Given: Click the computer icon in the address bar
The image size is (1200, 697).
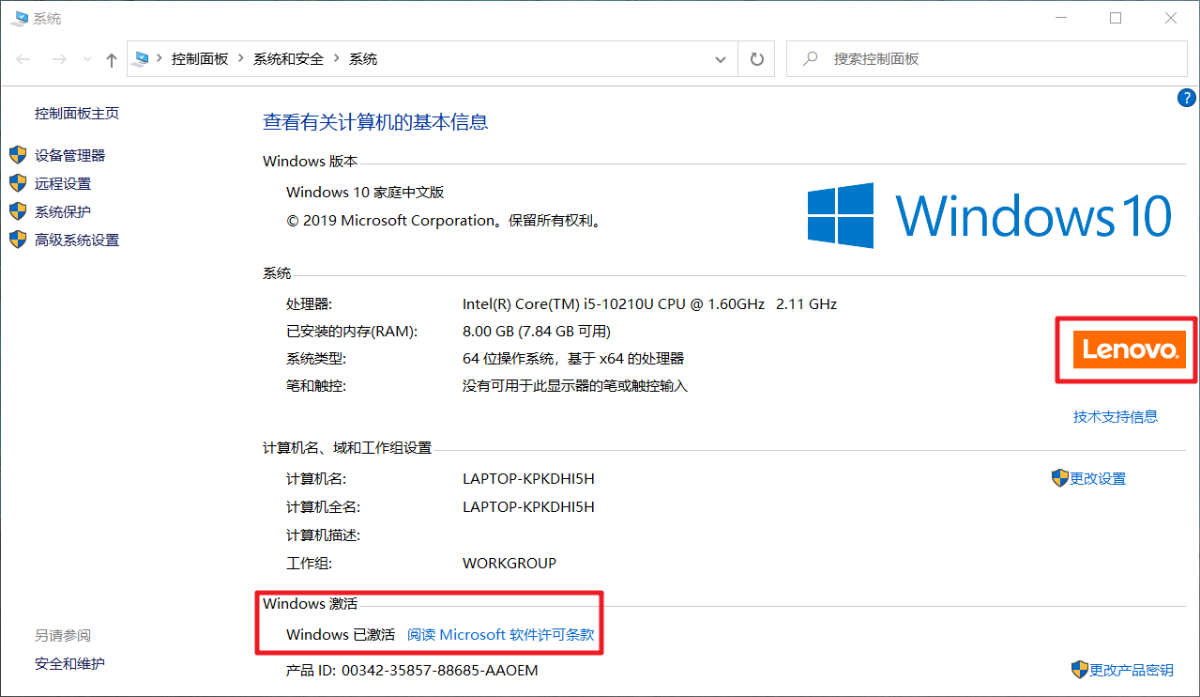Looking at the screenshot, I should 143,59.
